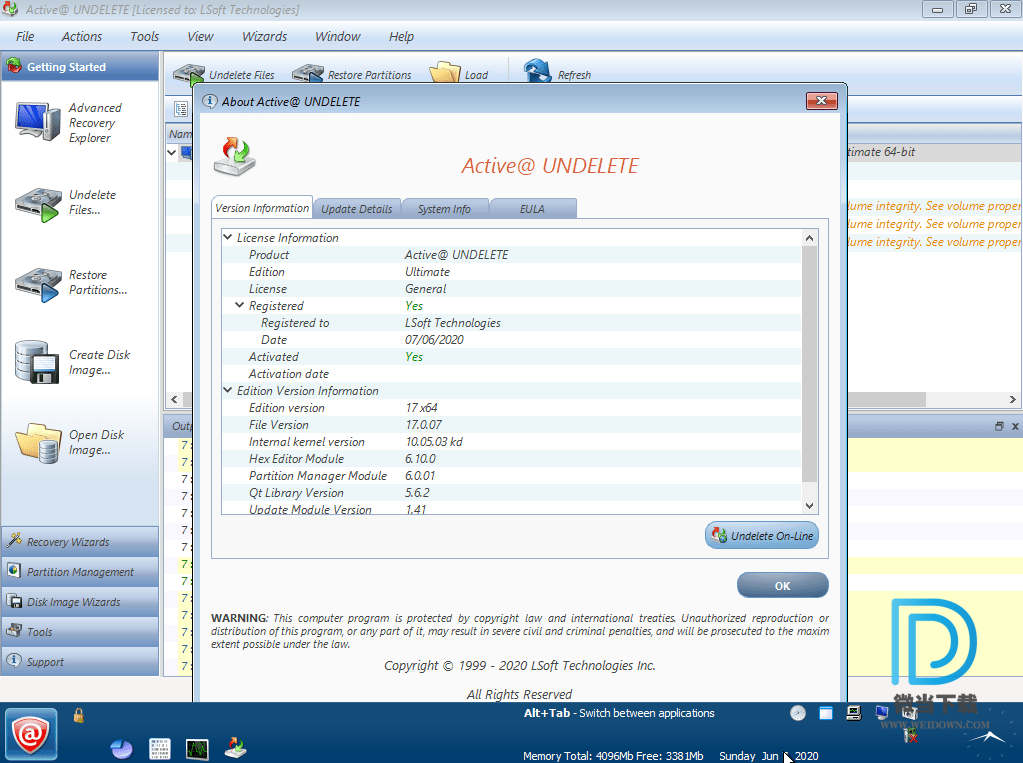
Task: Select the Internal kernel version row
Action: tap(512, 442)
